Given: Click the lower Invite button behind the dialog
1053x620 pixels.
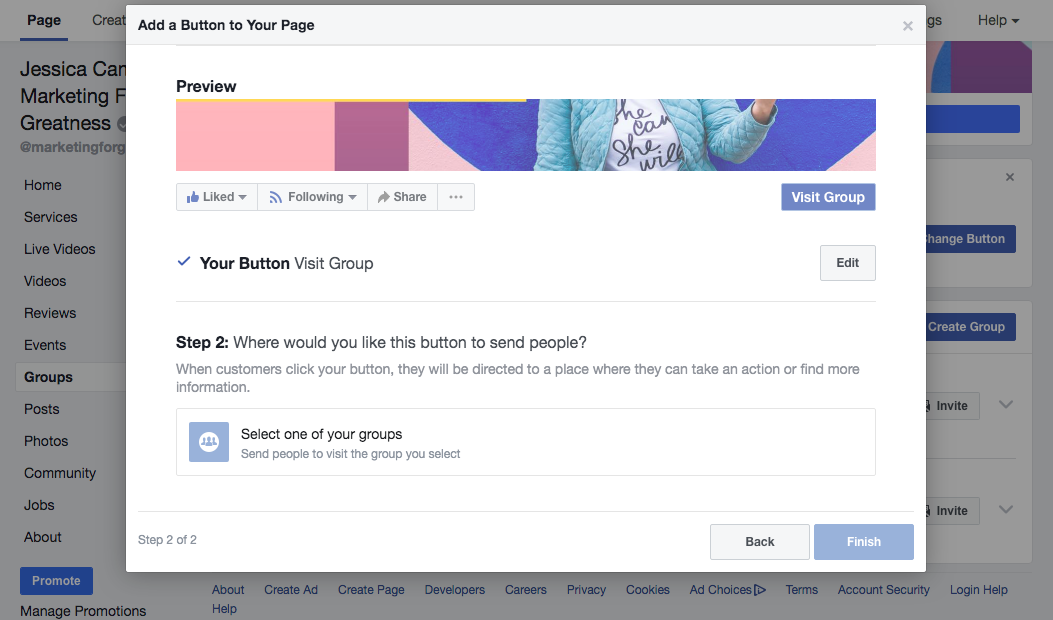Looking at the screenshot, I should 952,511.
